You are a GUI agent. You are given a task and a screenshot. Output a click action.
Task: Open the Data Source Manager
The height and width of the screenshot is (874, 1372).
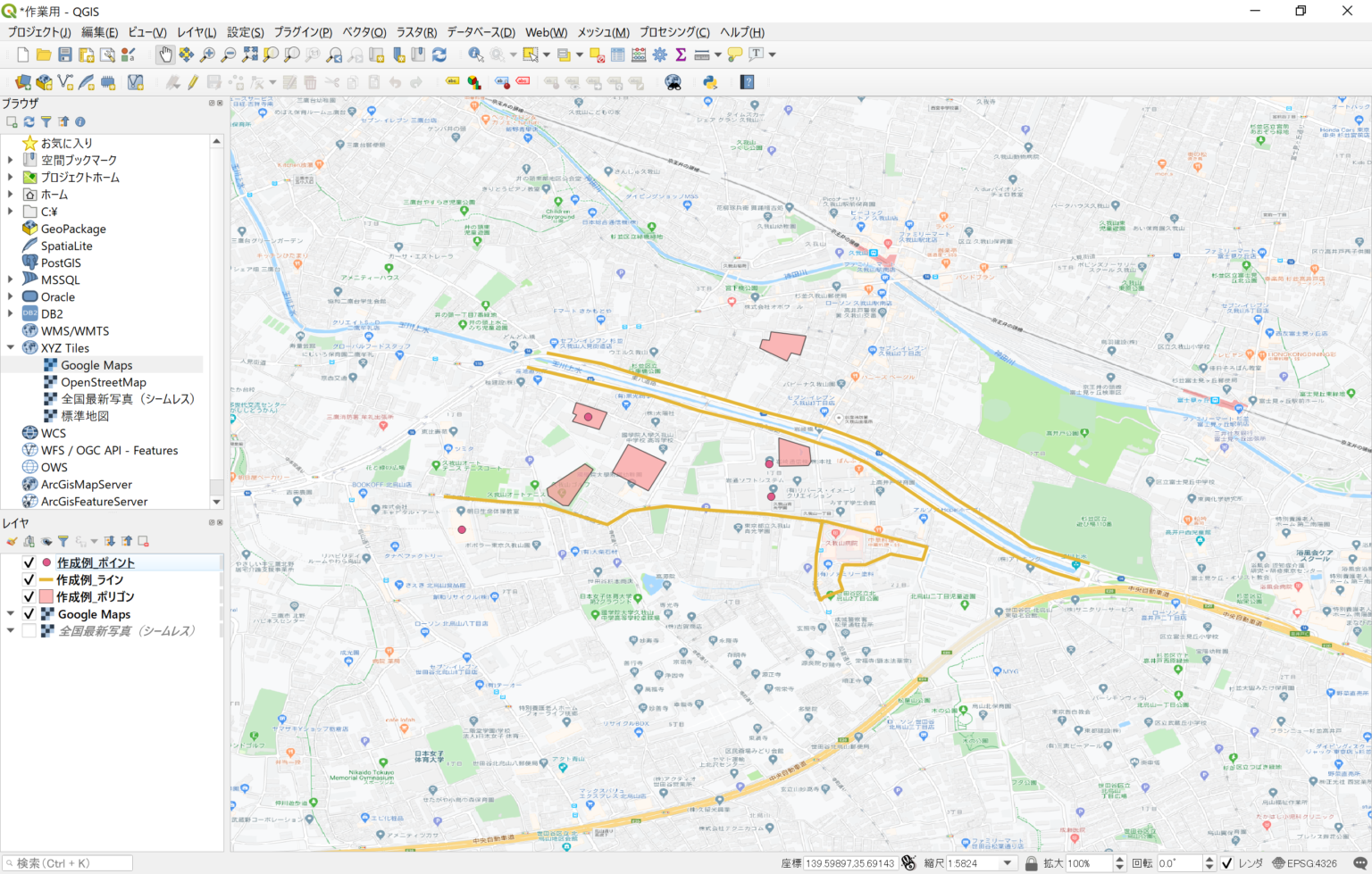pos(23,81)
